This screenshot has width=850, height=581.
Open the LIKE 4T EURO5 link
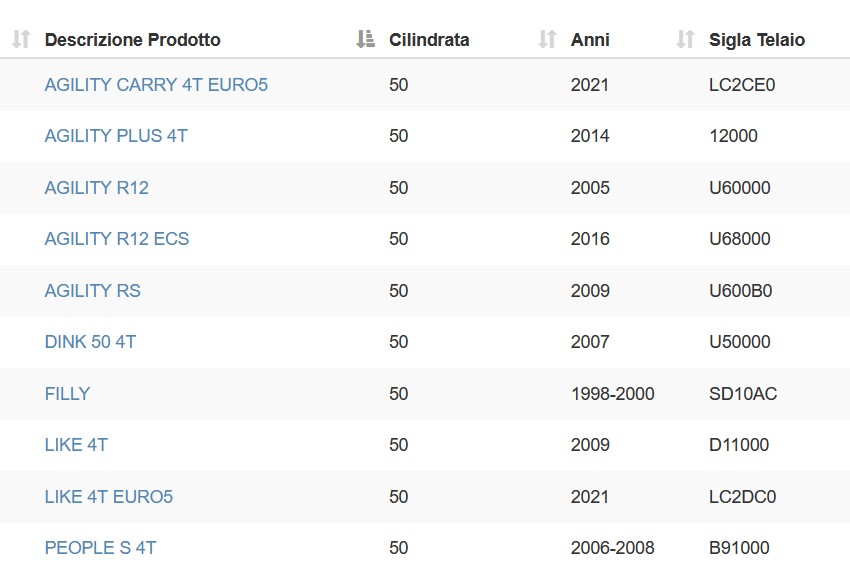click(108, 496)
